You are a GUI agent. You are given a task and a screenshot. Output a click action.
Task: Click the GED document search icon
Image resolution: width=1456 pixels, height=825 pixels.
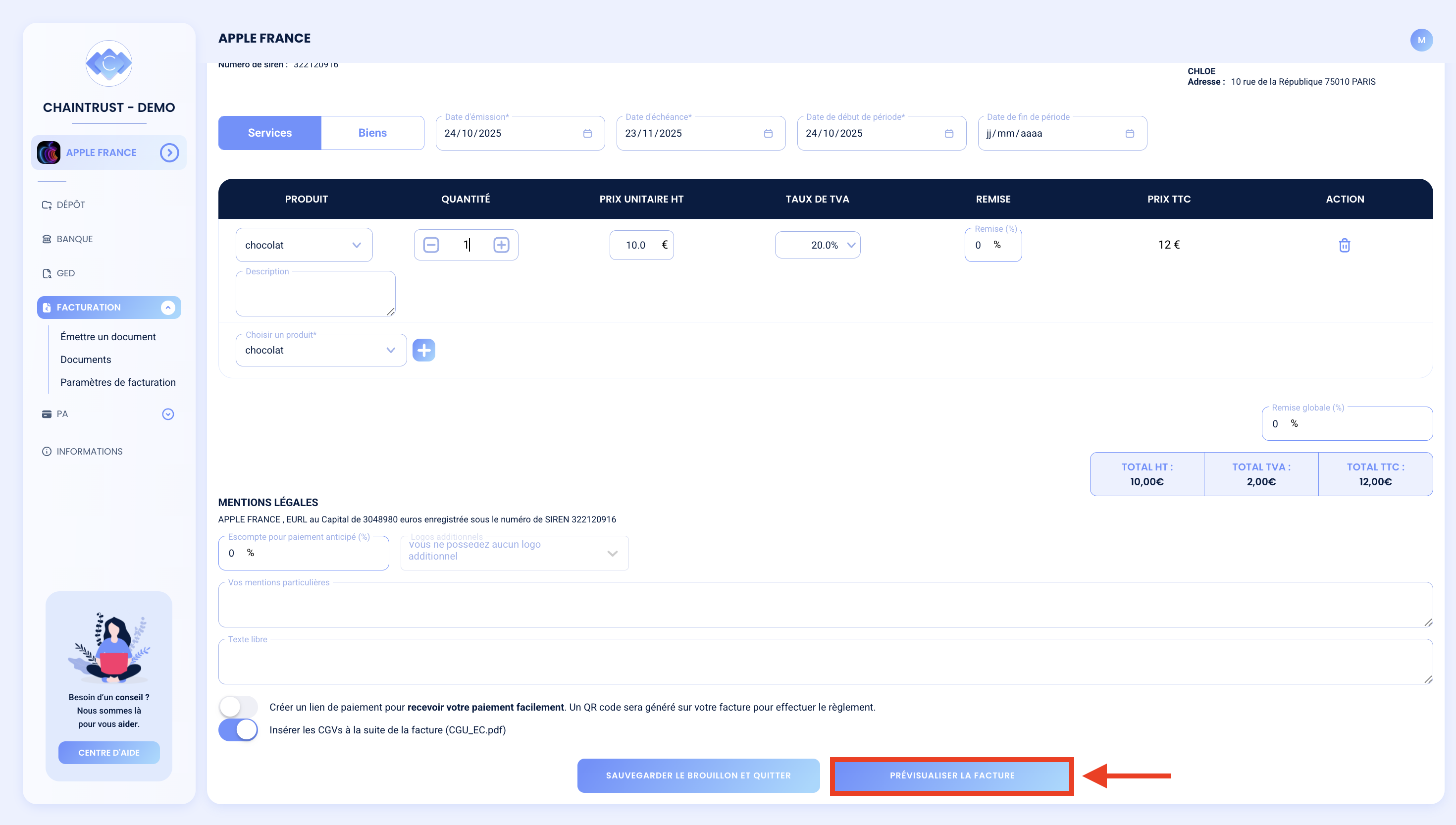click(x=47, y=273)
